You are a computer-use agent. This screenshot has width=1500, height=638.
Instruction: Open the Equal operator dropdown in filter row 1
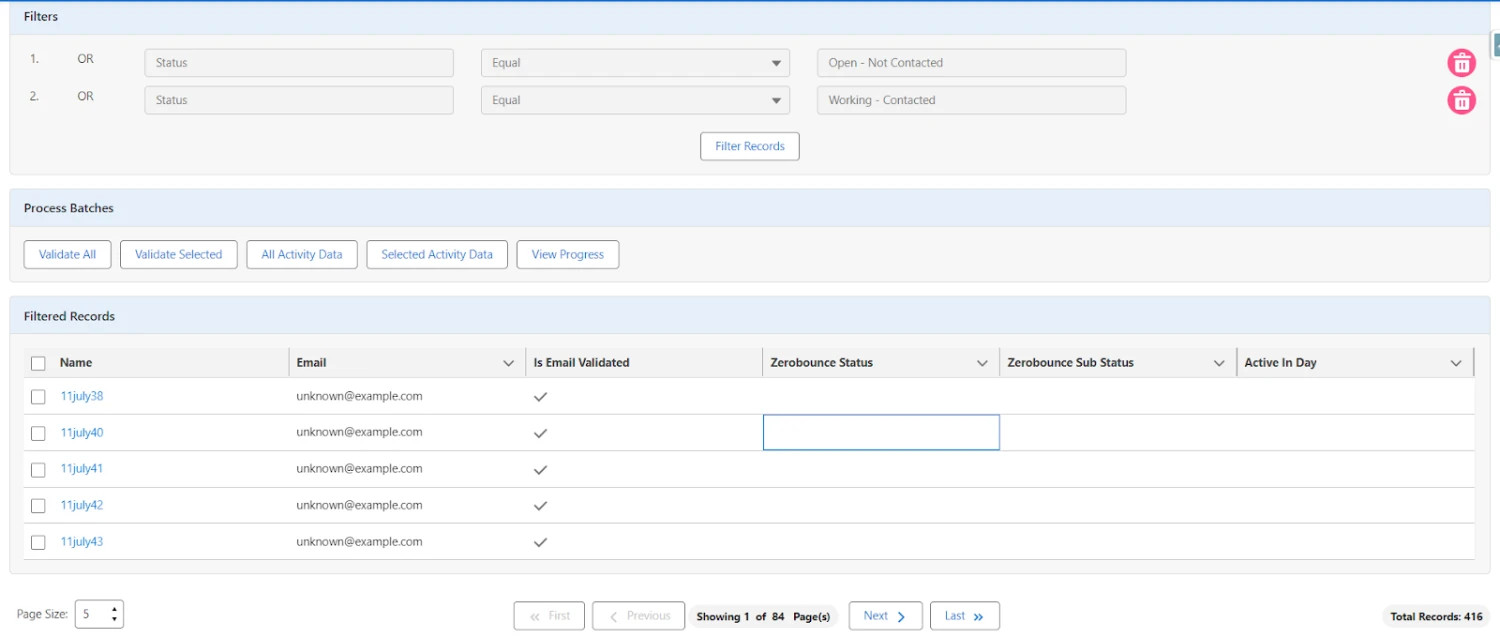coord(776,62)
